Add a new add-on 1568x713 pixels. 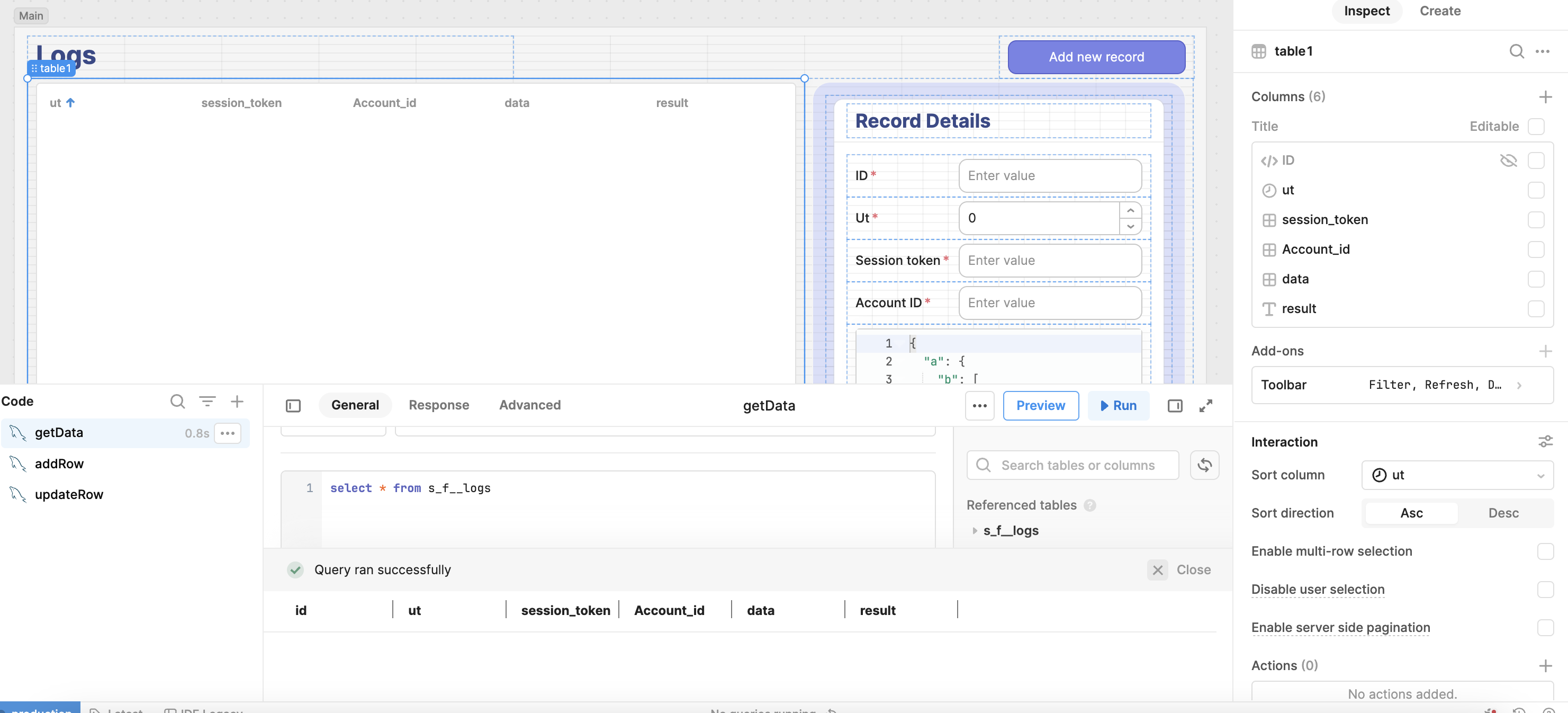click(1545, 351)
